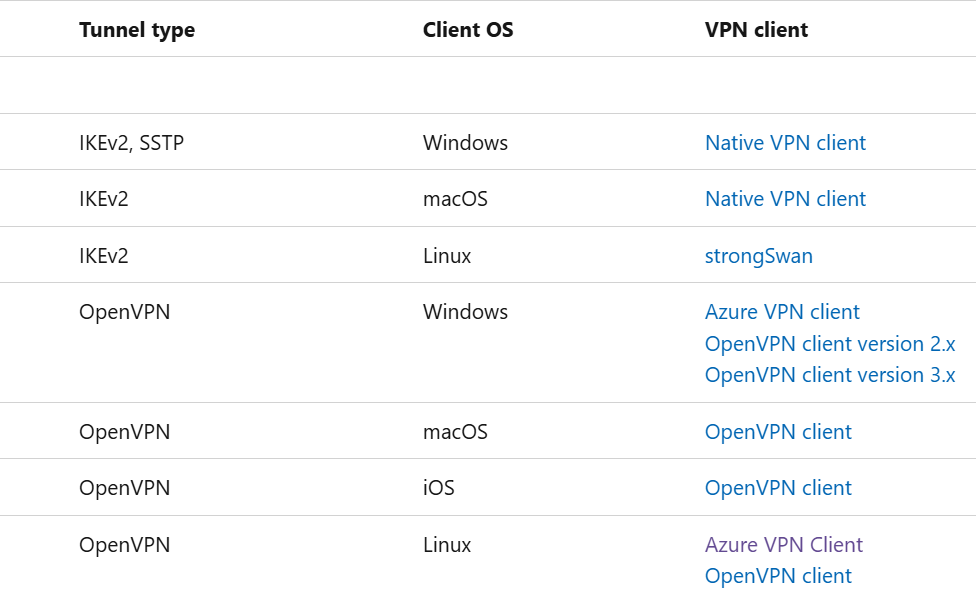Click the Tunnel type column header
This screenshot has height=615, width=976.
[137, 30]
